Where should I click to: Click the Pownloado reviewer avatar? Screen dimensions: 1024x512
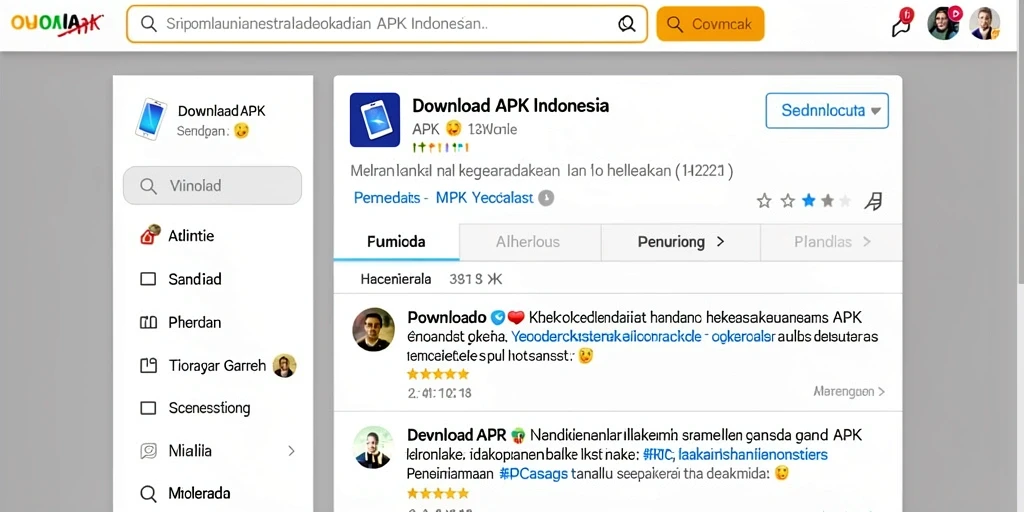(x=374, y=329)
